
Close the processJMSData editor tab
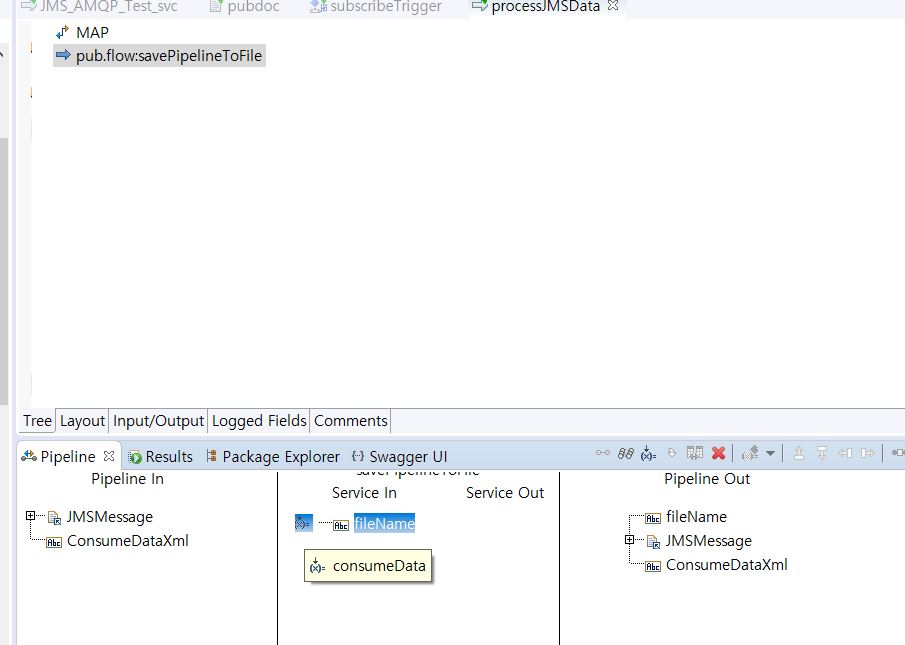click(614, 6)
